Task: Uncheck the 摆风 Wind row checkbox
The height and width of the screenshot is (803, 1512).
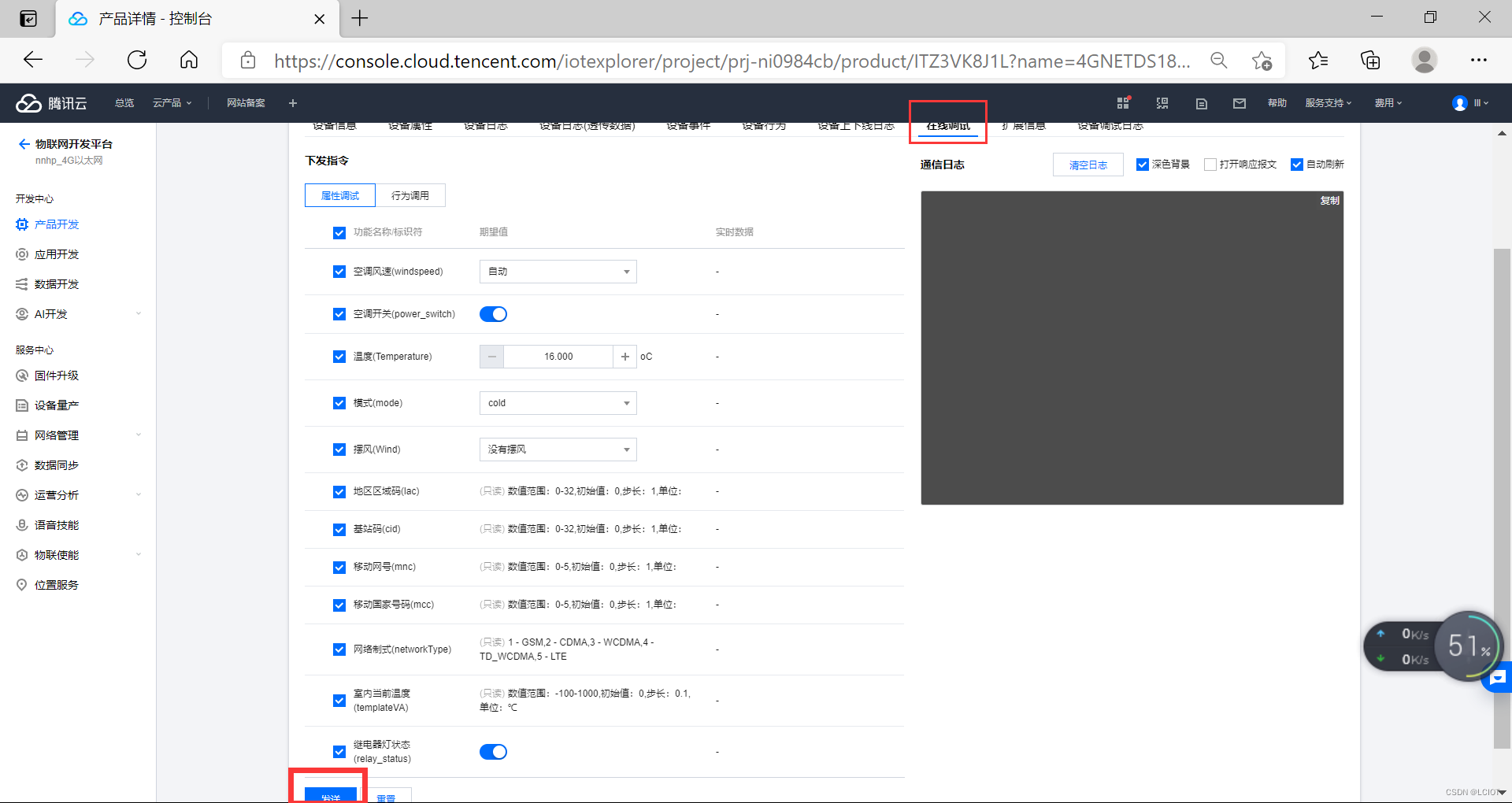Action: pyautogui.click(x=339, y=450)
